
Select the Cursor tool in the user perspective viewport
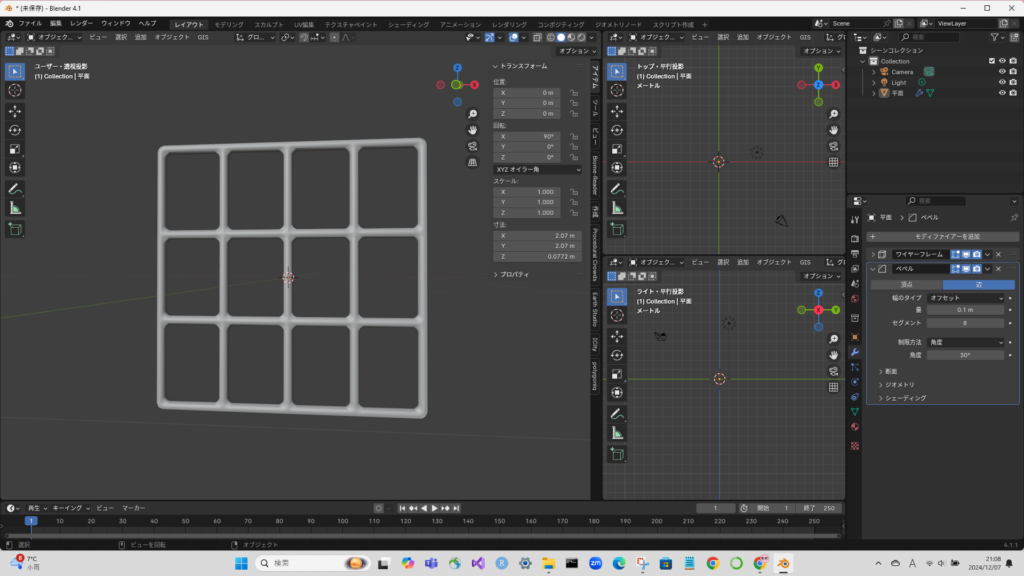click(x=15, y=90)
